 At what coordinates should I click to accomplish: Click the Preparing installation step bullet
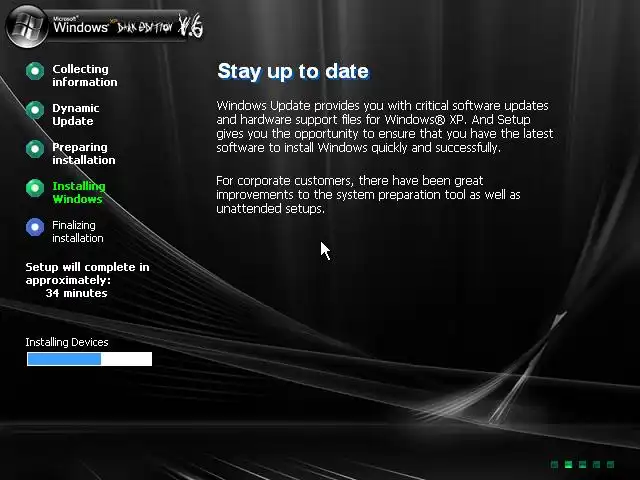tap(35, 149)
